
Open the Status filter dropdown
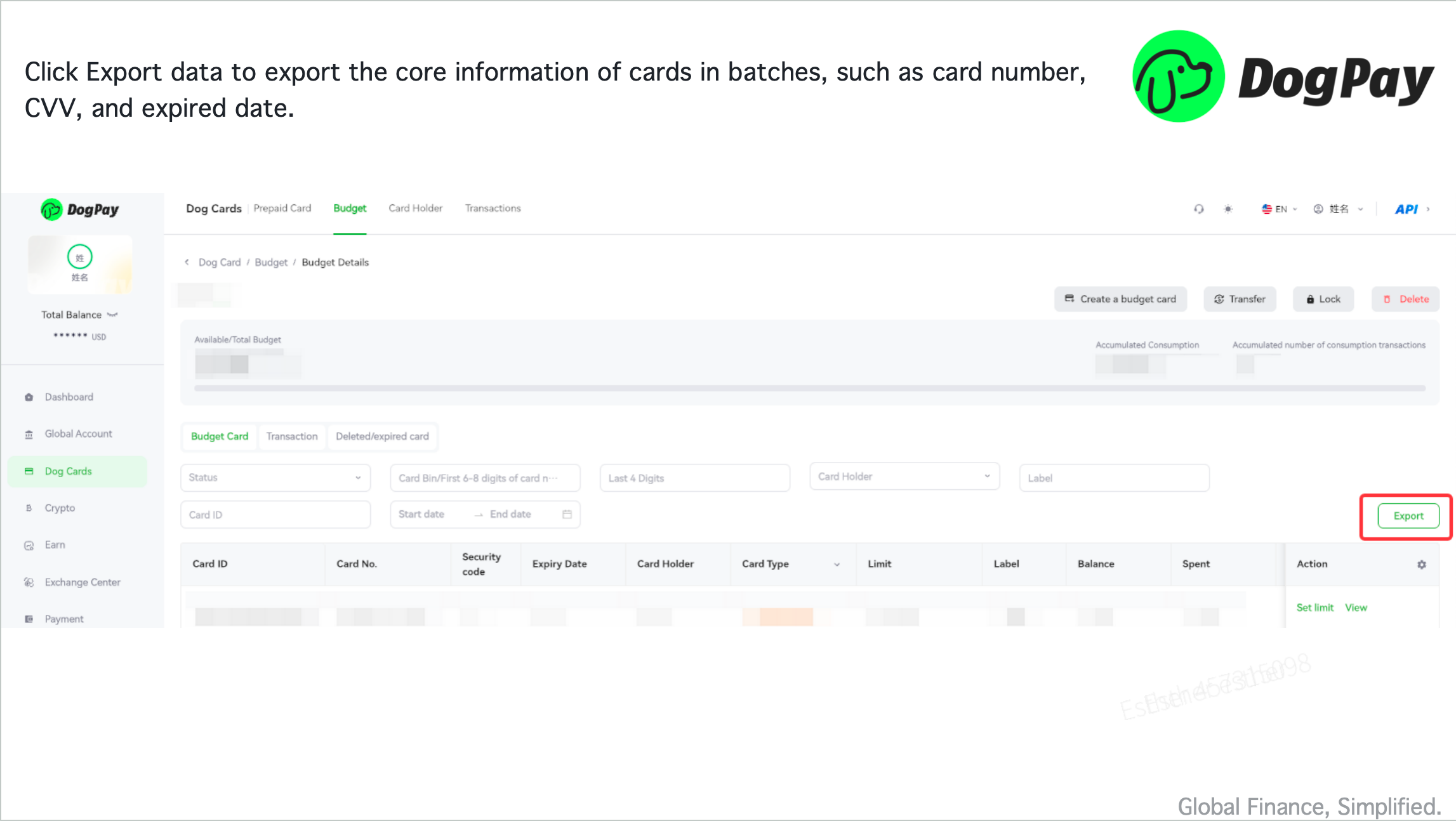tap(275, 478)
